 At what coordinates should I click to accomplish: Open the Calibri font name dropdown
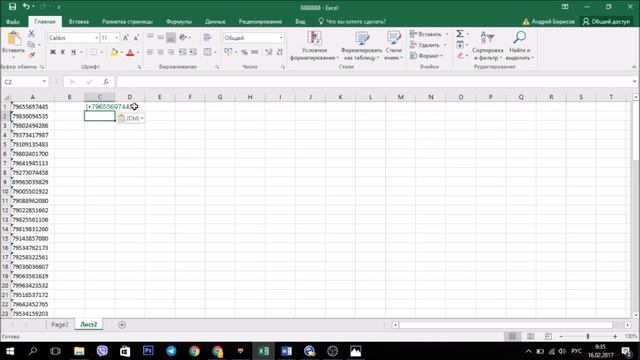click(x=96, y=38)
